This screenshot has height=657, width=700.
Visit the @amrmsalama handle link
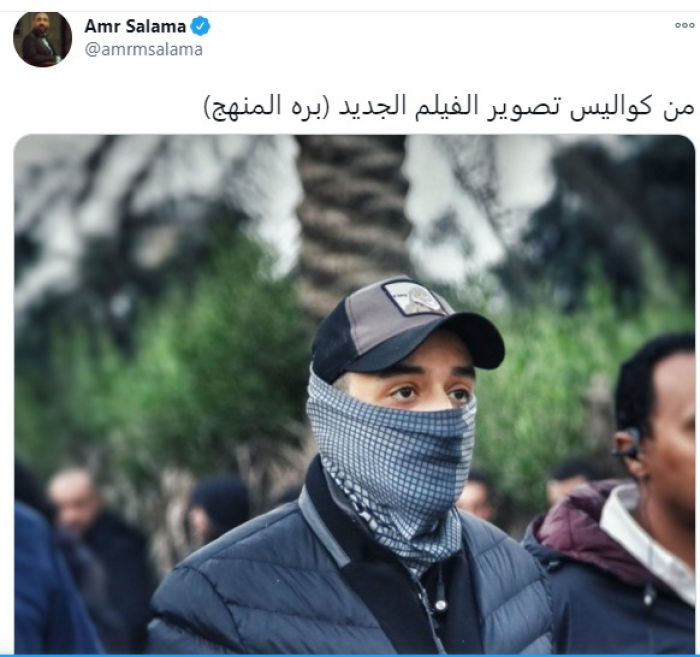[x=143, y=50]
